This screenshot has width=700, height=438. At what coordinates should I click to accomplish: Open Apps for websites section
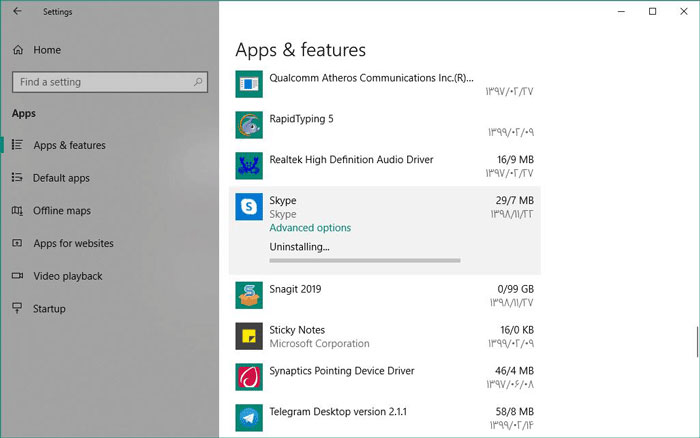pyautogui.click(x=73, y=243)
